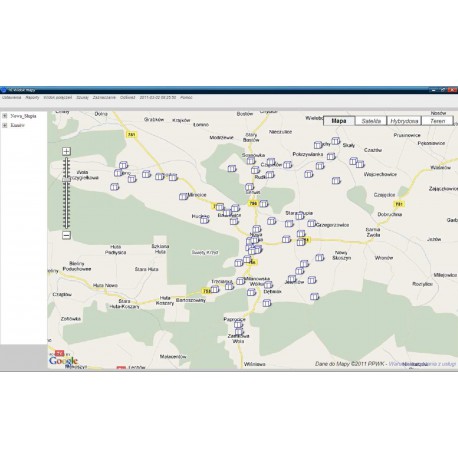Click the node marker left of Milanowska Wólka
Viewport: 458px width, 458px height.
click(240, 281)
